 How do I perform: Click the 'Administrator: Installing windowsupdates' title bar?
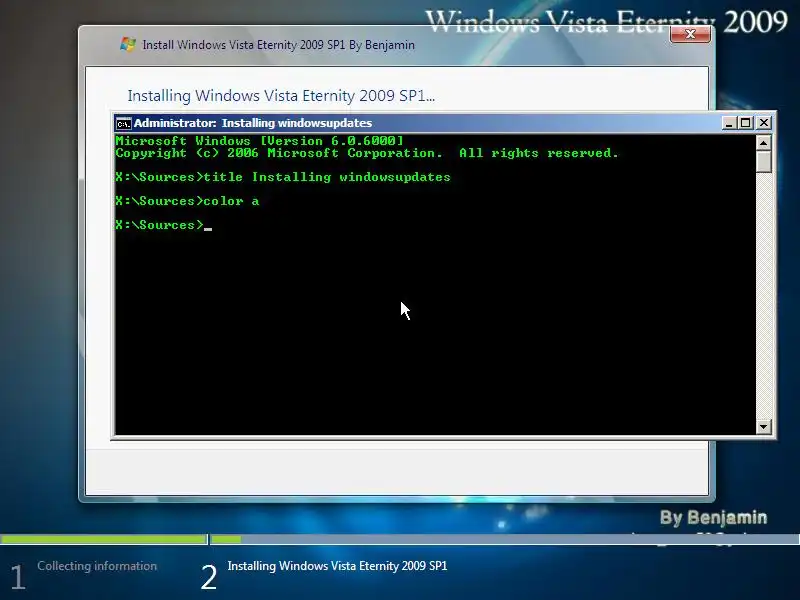pyautogui.click(x=418, y=123)
